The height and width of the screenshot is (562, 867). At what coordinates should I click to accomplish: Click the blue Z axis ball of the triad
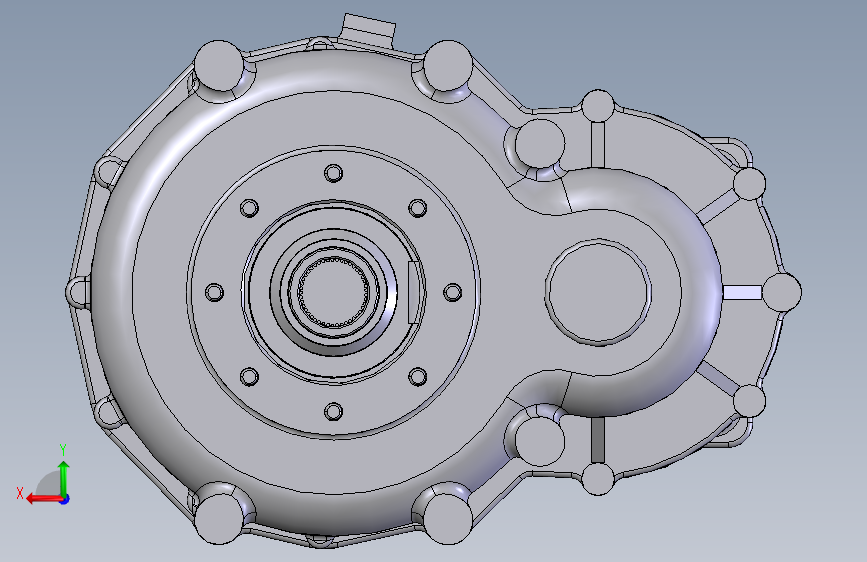click(x=65, y=499)
